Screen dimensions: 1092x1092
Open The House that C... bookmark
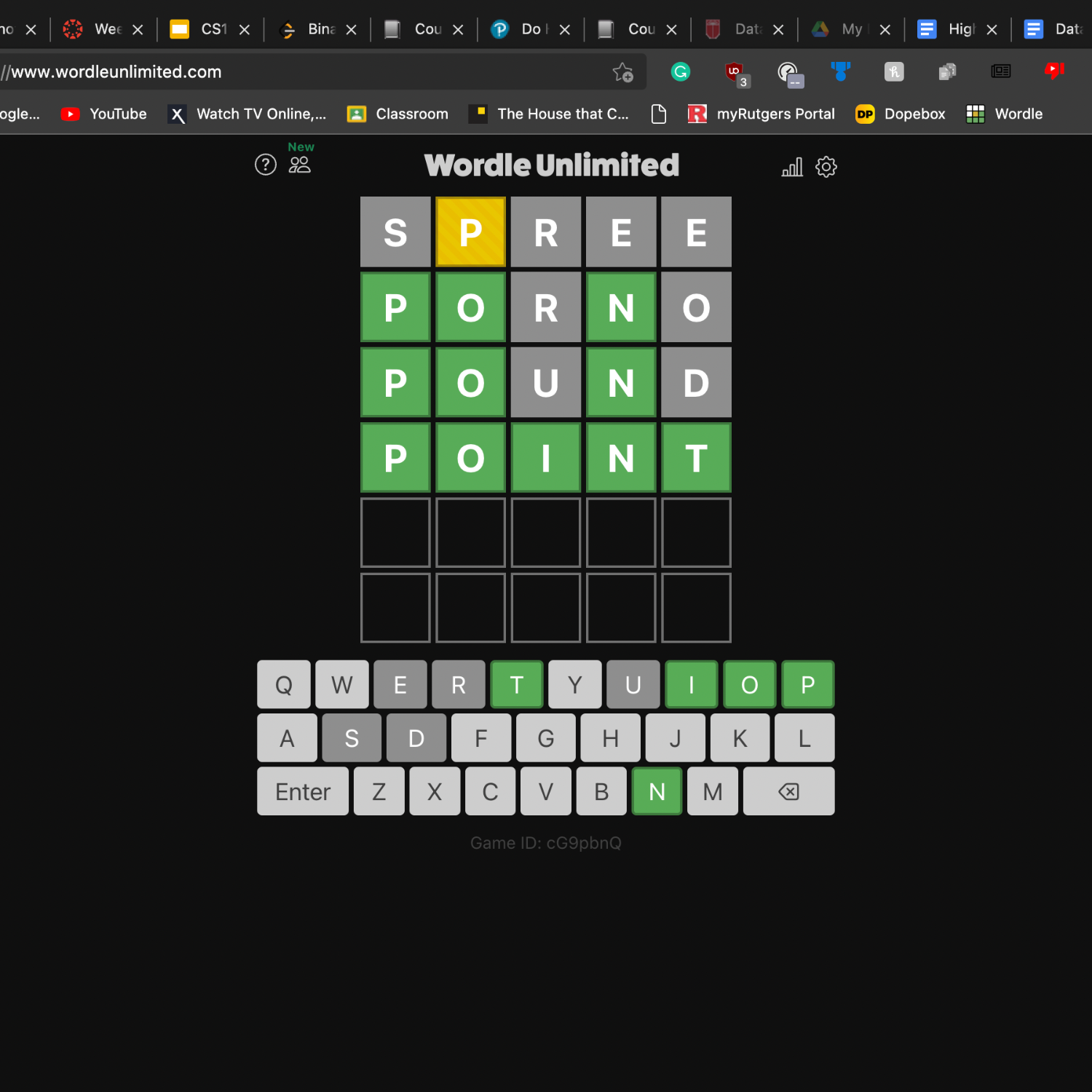pyautogui.click(x=549, y=114)
